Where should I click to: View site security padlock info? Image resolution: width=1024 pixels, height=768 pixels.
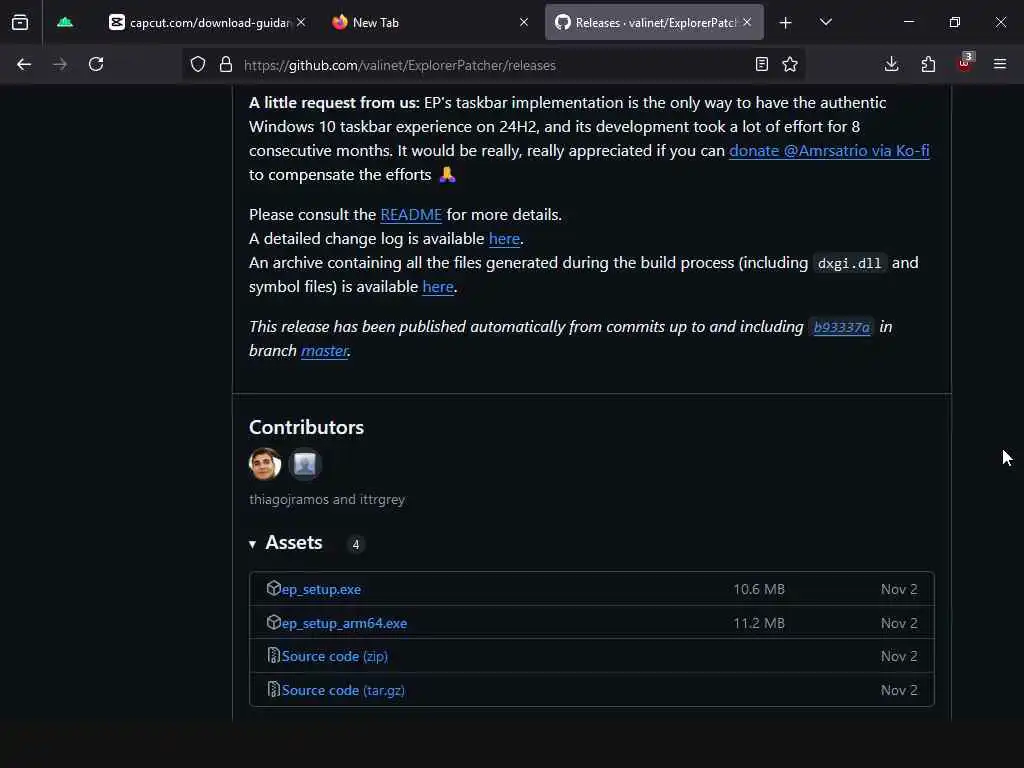226,65
